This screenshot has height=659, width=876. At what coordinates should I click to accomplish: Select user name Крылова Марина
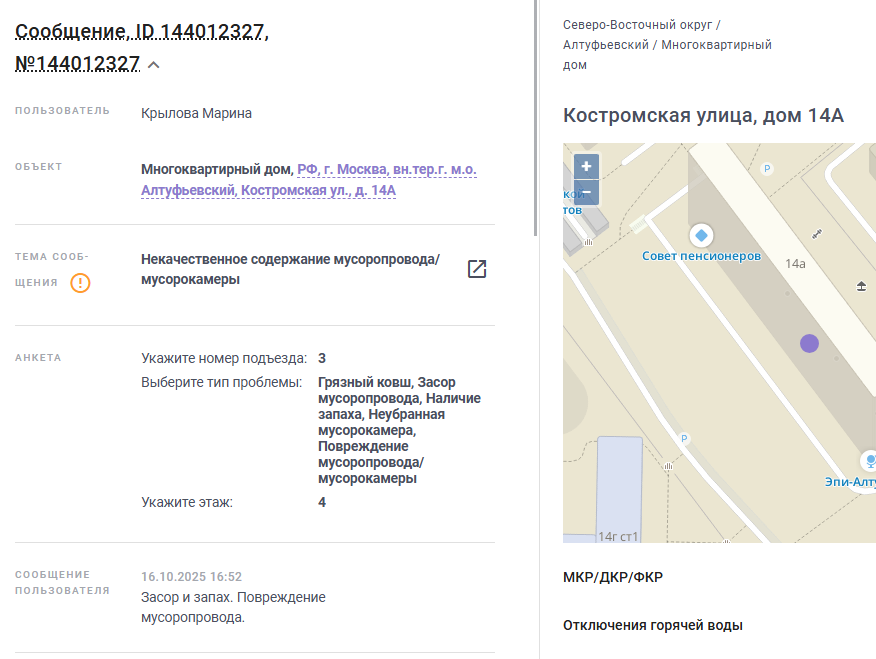tap(196, 113)
